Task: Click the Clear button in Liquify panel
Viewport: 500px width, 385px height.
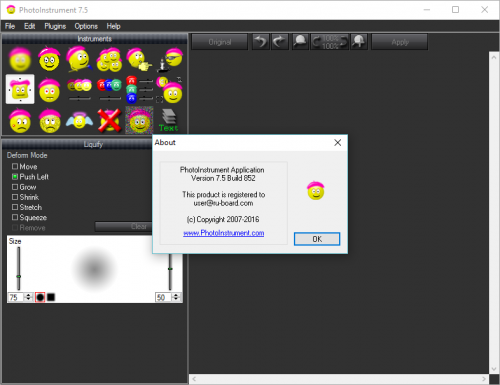Action: pyautogui.click(x=124, y=226)
